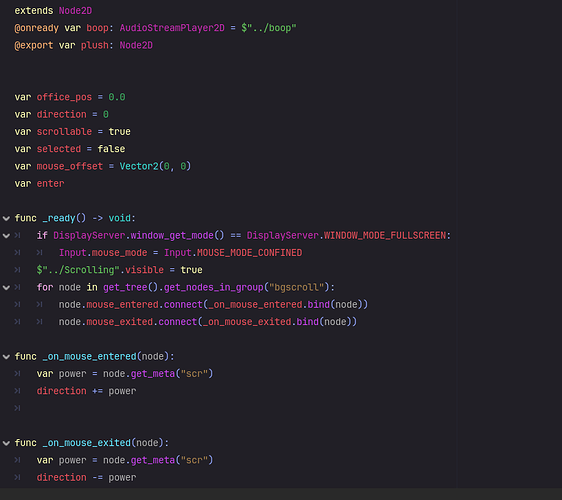Click _on_mouse_exited inside the connect call
This screenshot has width=562, height=500.
[x=247, y=322]
